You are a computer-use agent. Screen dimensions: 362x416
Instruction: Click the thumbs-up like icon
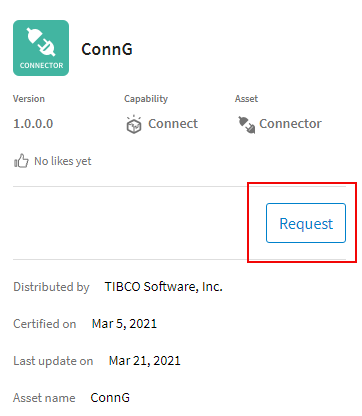[x=21, y=161]
